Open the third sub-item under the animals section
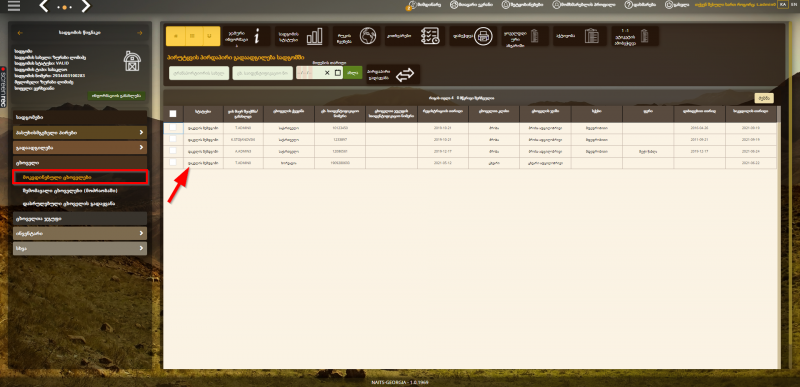The image size is (800, 387). (68, 203)
